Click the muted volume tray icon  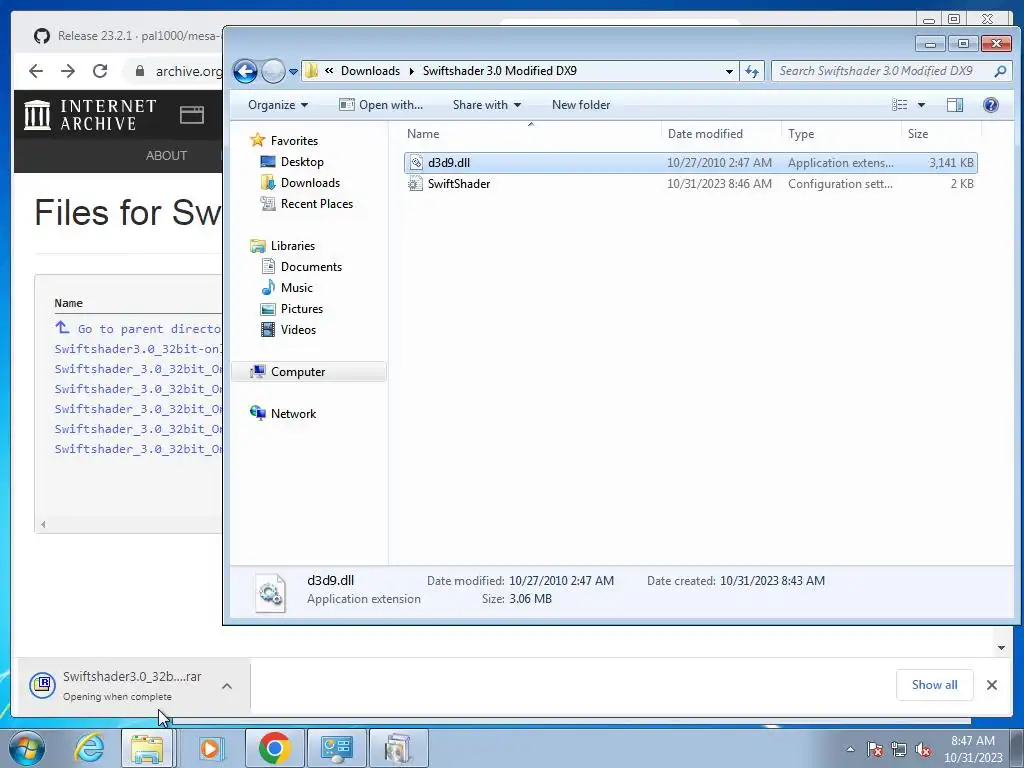pos(923,749)
